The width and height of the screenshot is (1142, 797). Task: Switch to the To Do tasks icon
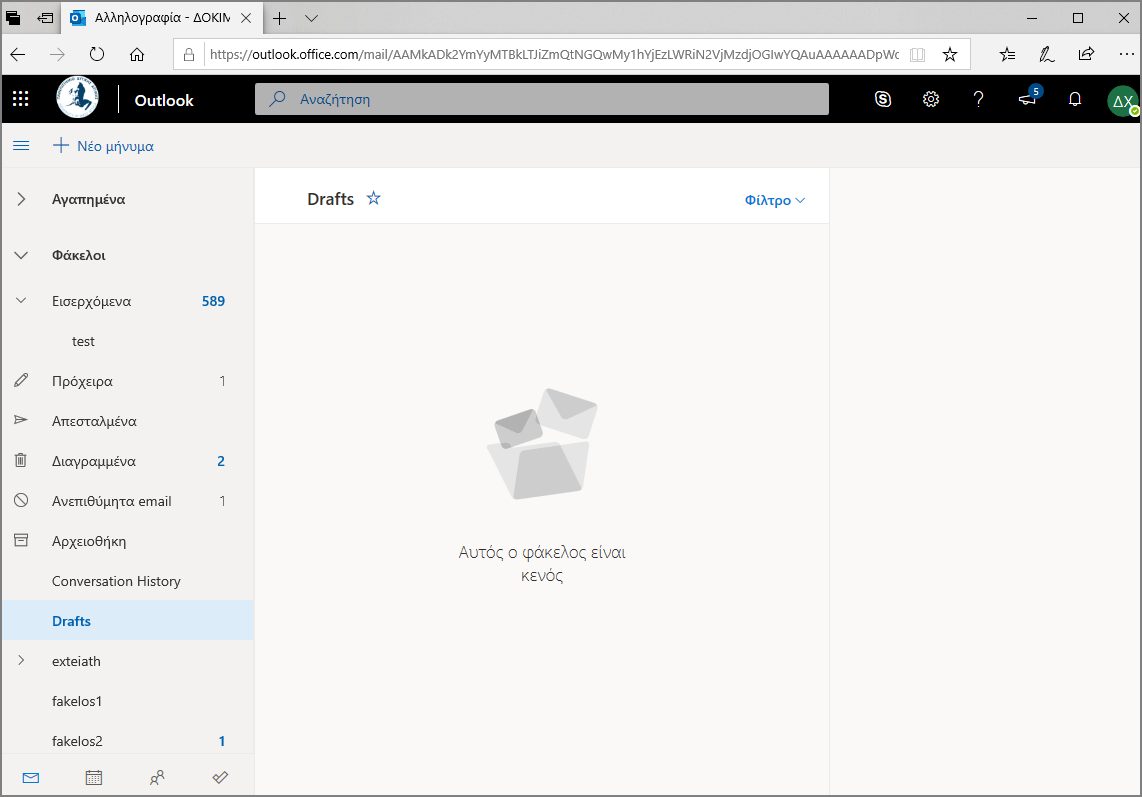(x=220, y=777)
